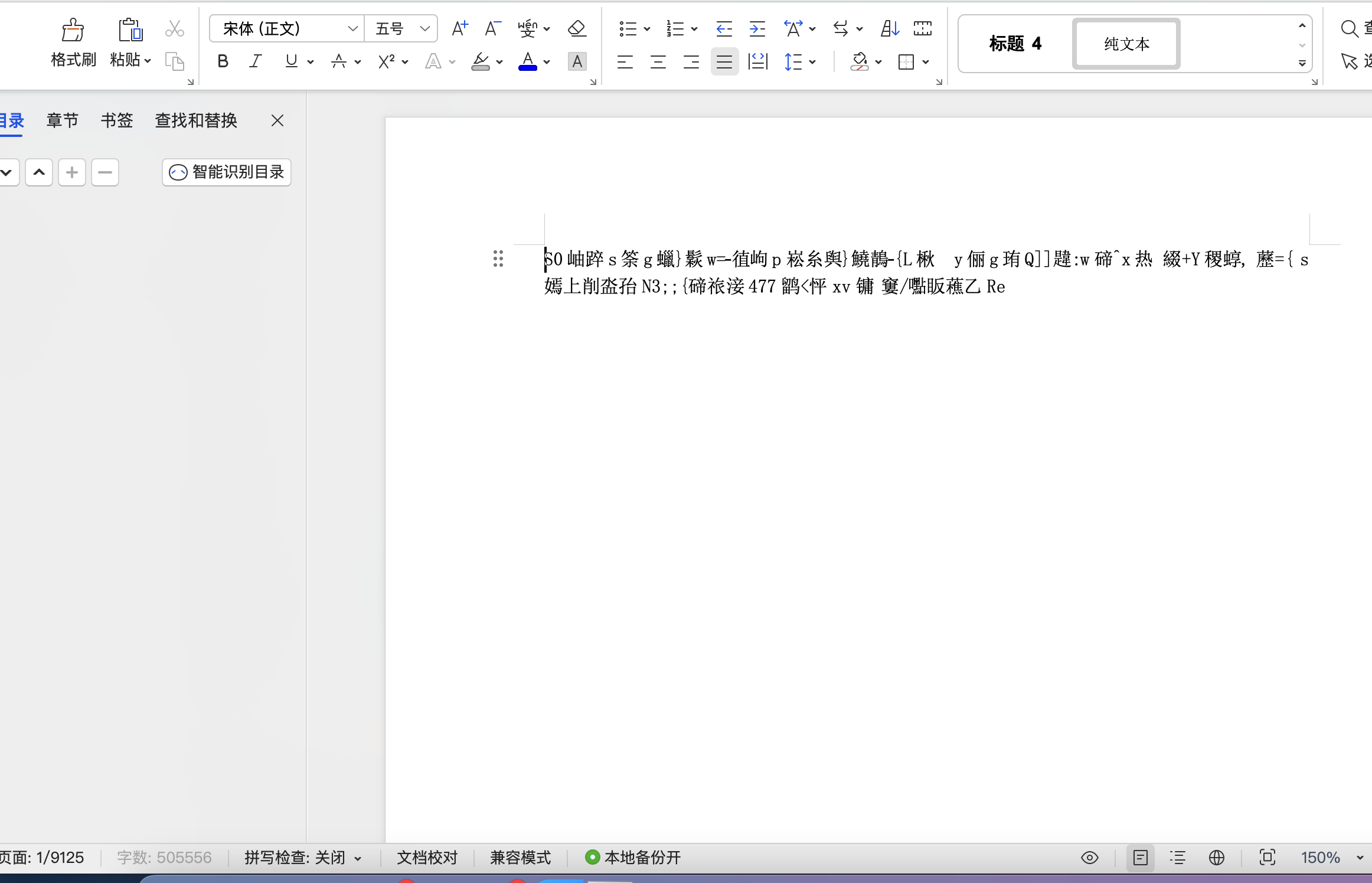Center align text
This screenshot has height=883, width=1372.
click(658, 61)
